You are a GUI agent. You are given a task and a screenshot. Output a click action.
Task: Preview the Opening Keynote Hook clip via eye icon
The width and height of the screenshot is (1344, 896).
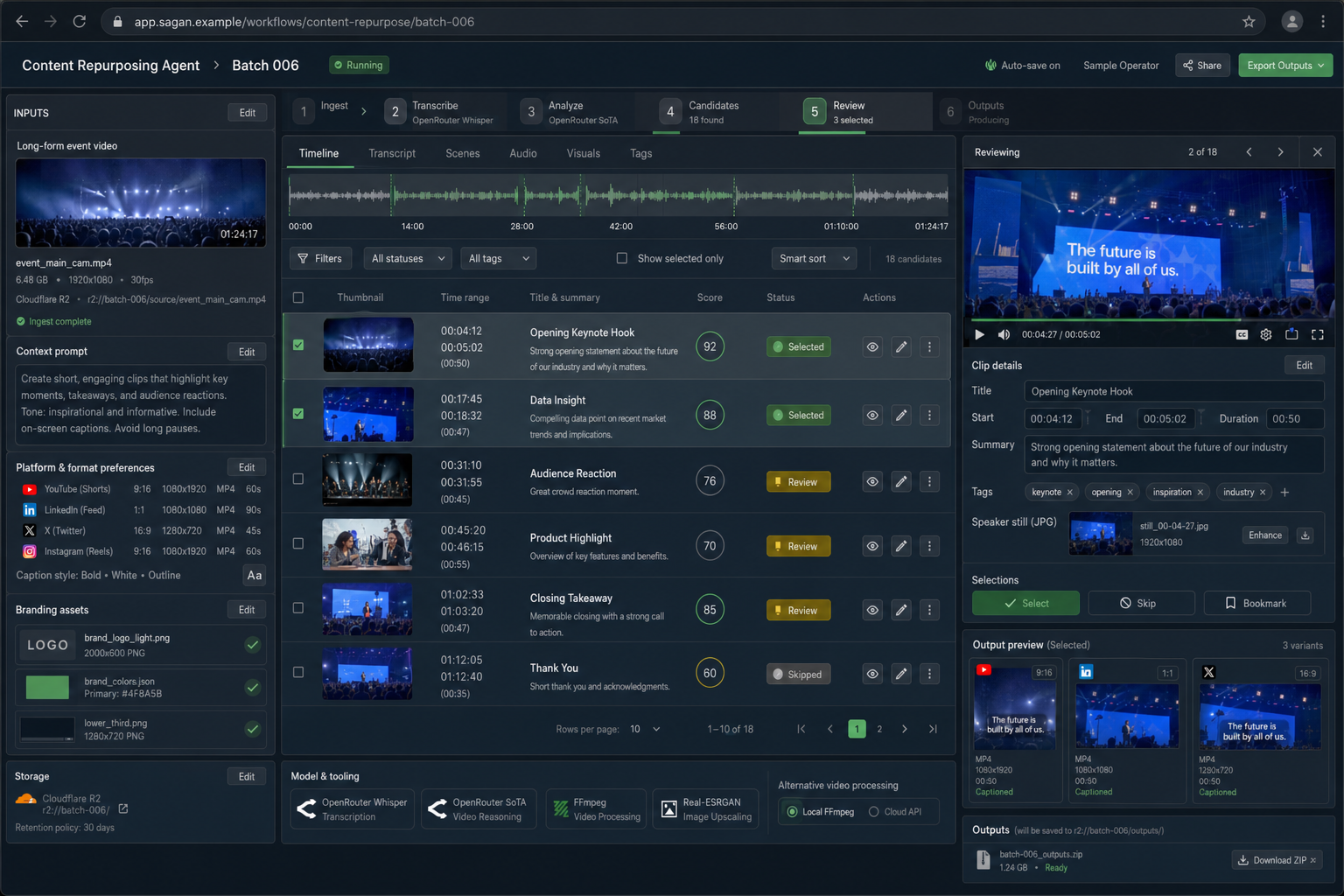click(x=872, y=347)
